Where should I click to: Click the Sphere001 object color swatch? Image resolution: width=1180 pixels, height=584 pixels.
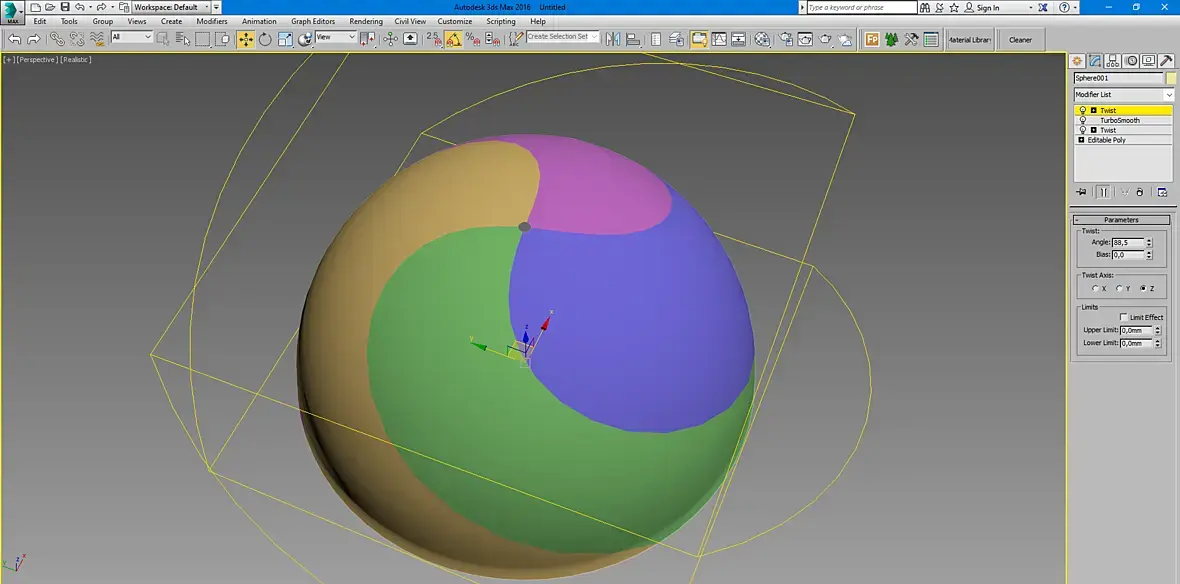[1171, 78]
